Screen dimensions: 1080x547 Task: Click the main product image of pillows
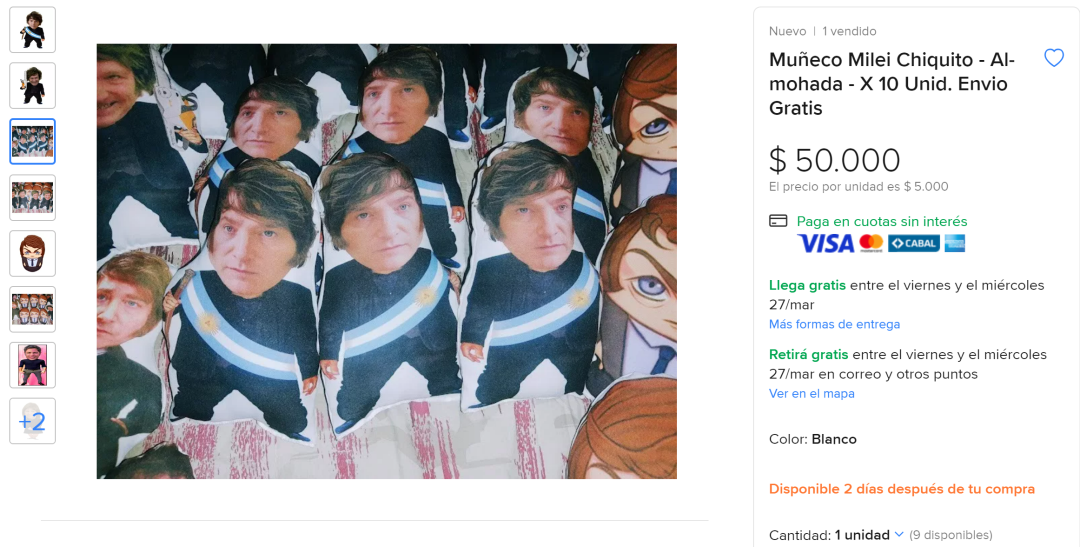[386, 261]
